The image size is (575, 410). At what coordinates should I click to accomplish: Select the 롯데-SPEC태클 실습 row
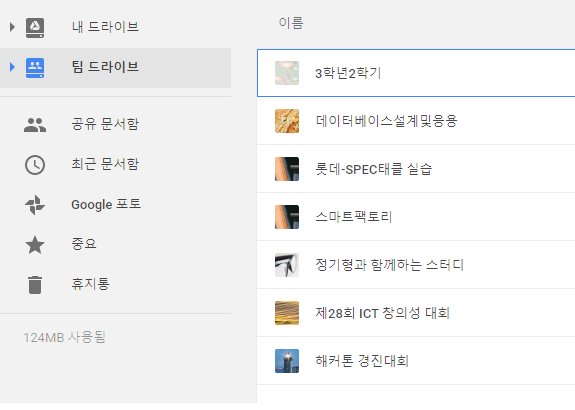tap(416, 169)
